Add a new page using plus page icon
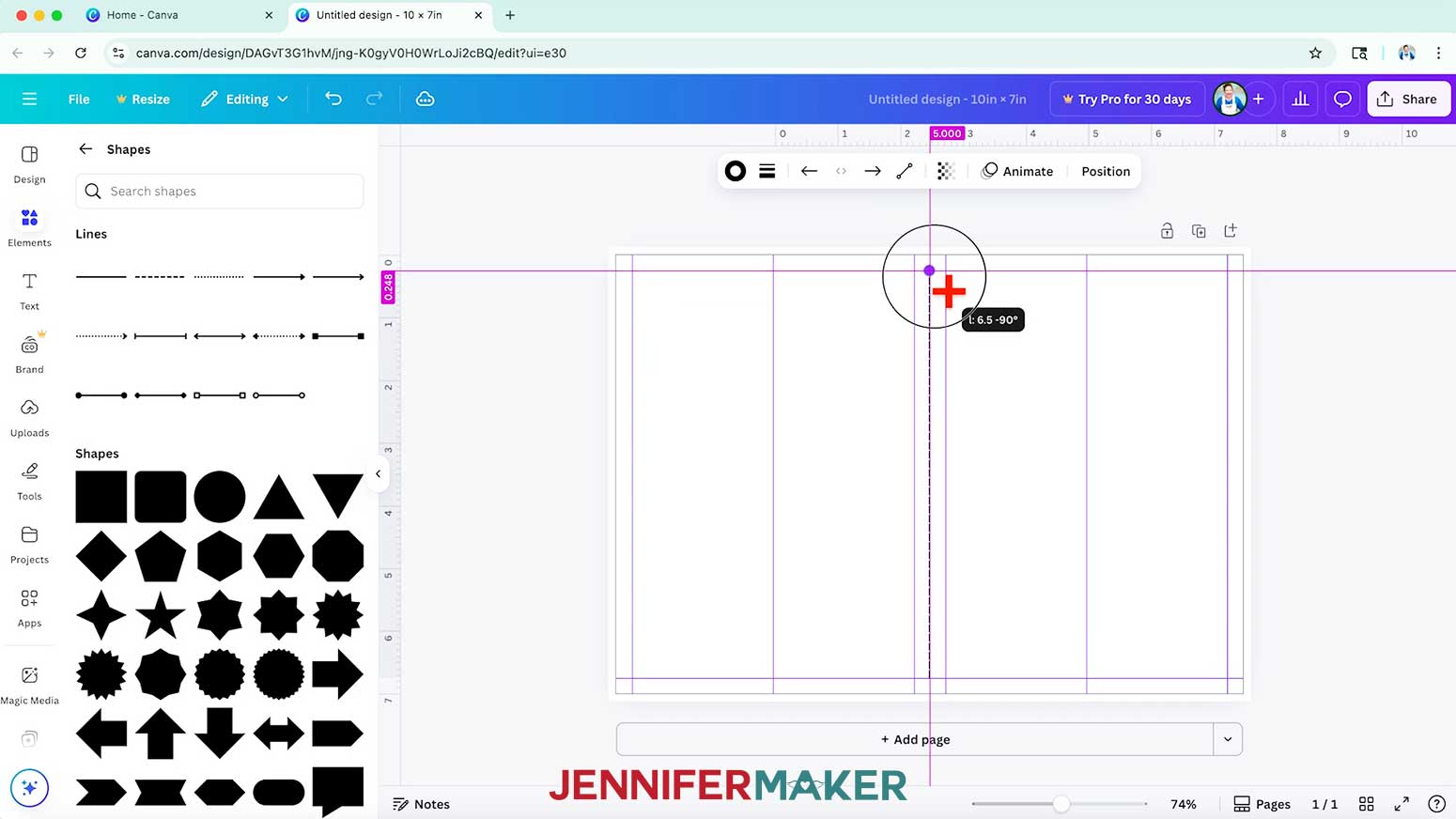Image resolution: width=1456 pixels, height=819 pixels. point(1231,231)
